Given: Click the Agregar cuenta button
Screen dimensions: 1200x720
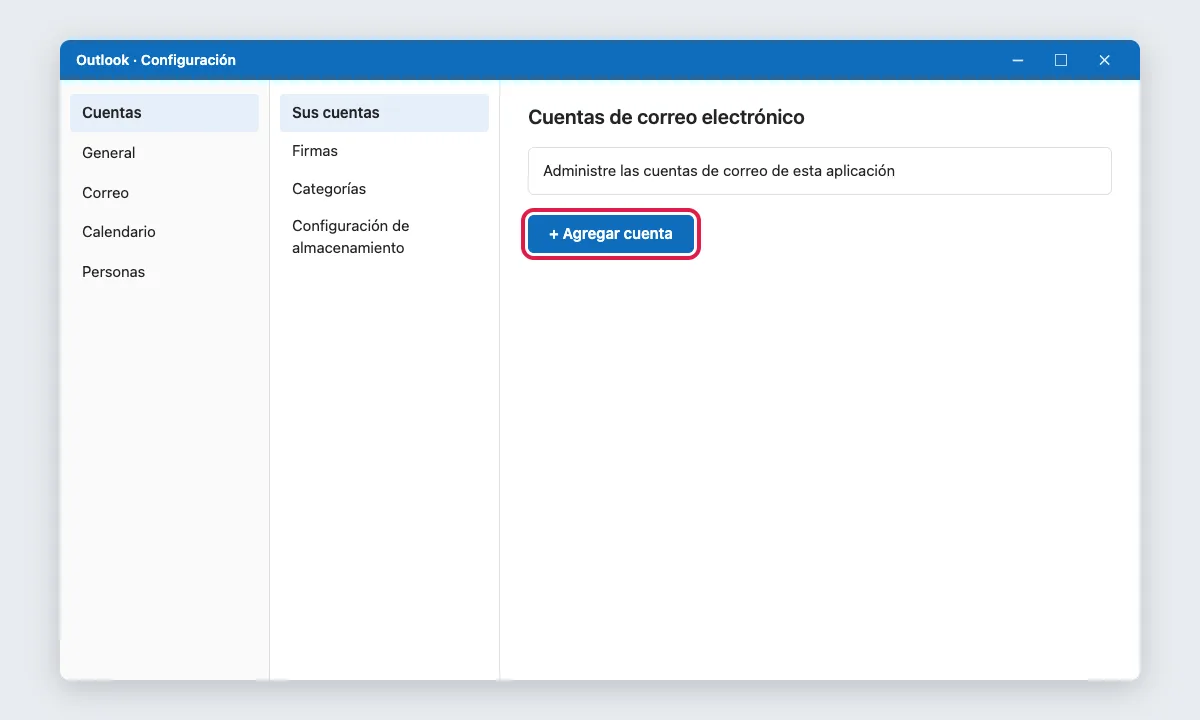Looking at the screenshot, I should [610, 234].
